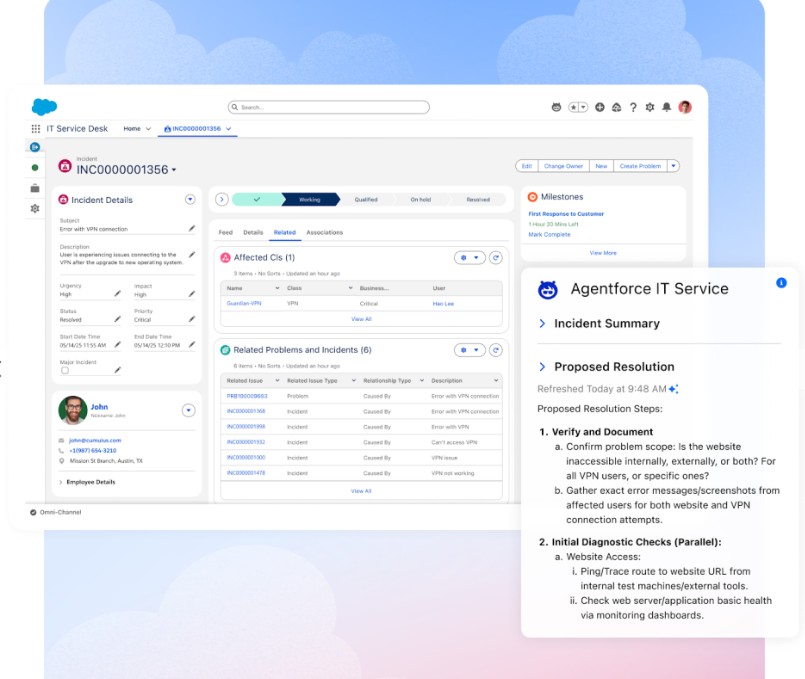Refresh Related Problems and Incidents list

(x=495, y=350)
